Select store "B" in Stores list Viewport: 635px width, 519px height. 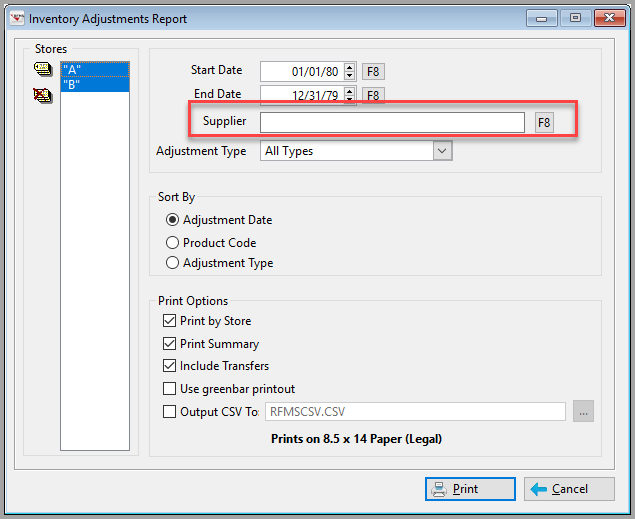pyautogui.click(x=95, y=84)
